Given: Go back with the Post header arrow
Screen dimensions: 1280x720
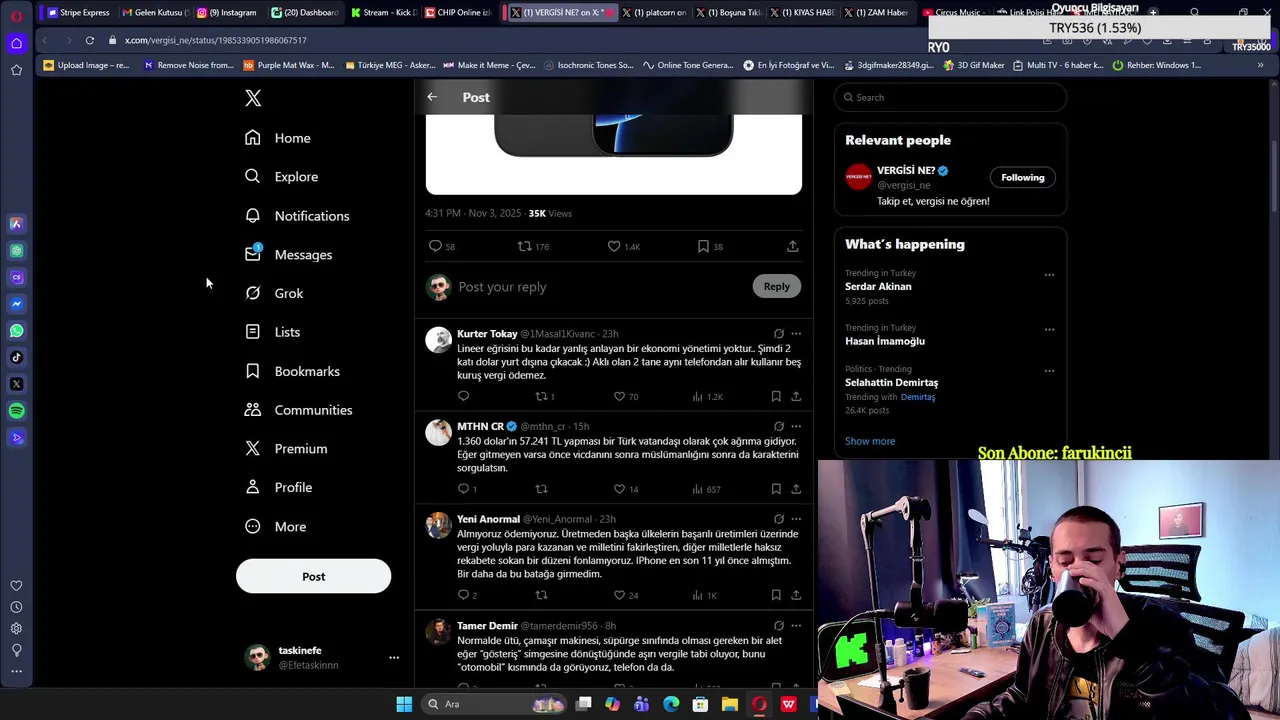Looking at the screenshot, I should 432,97.
